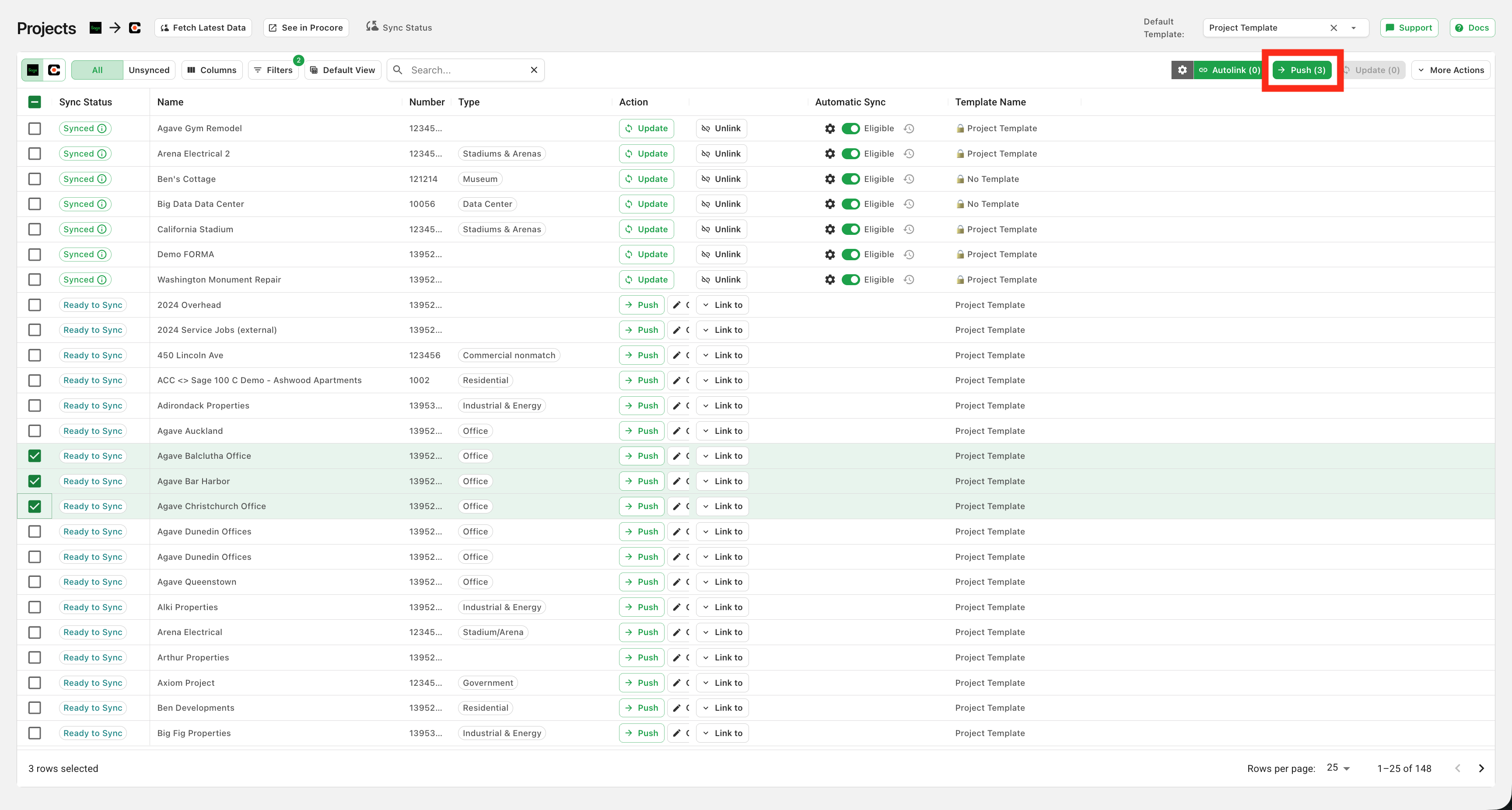Open Link to dropdown for Agave Queenstown
The height and width of the screenshot is (810, 1512).
722,582
